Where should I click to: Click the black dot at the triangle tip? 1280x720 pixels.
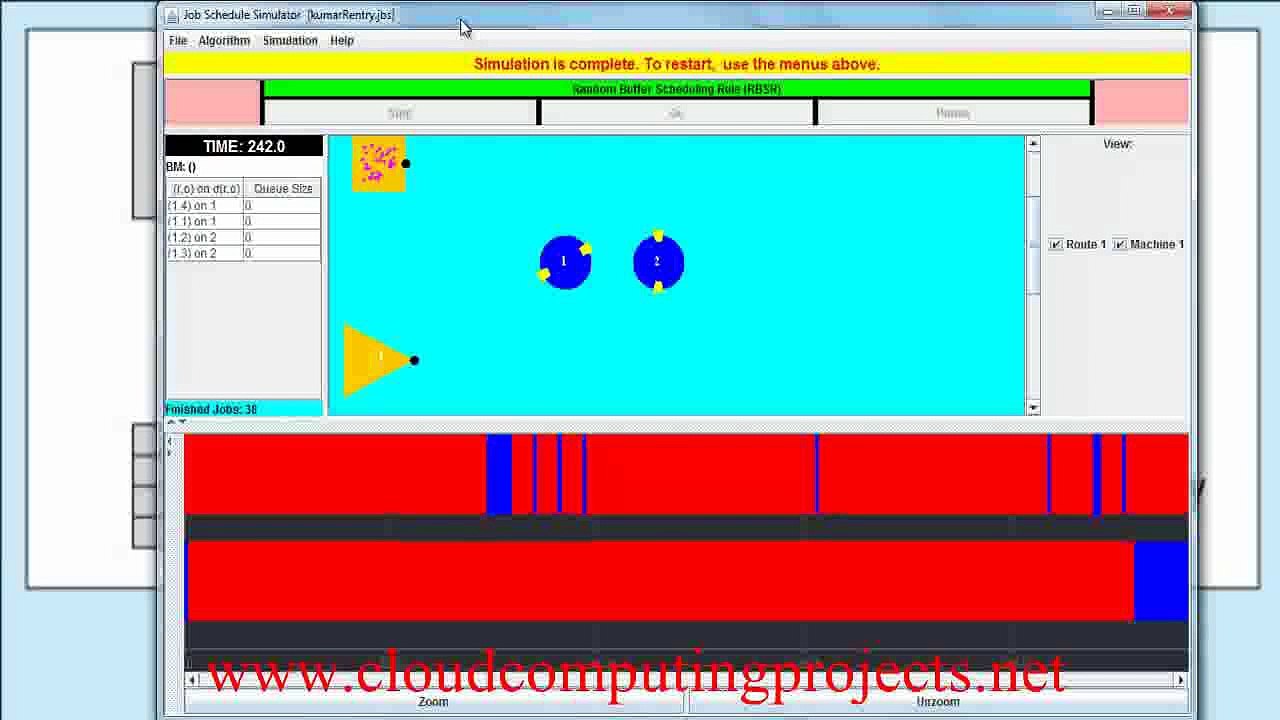[414, 360]
